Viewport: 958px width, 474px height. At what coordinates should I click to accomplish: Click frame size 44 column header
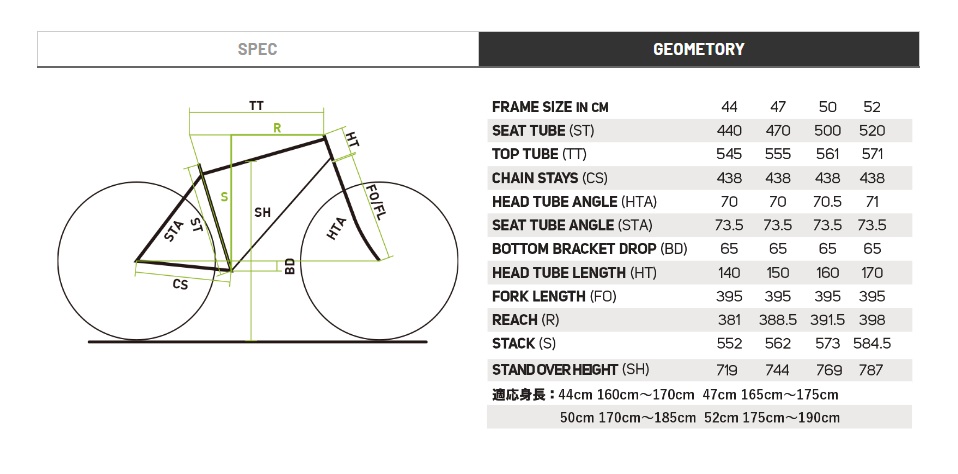click(729, 107)
